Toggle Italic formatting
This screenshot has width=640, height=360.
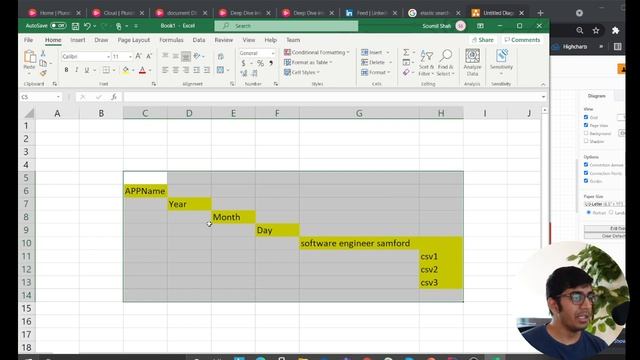click(76, 70)
